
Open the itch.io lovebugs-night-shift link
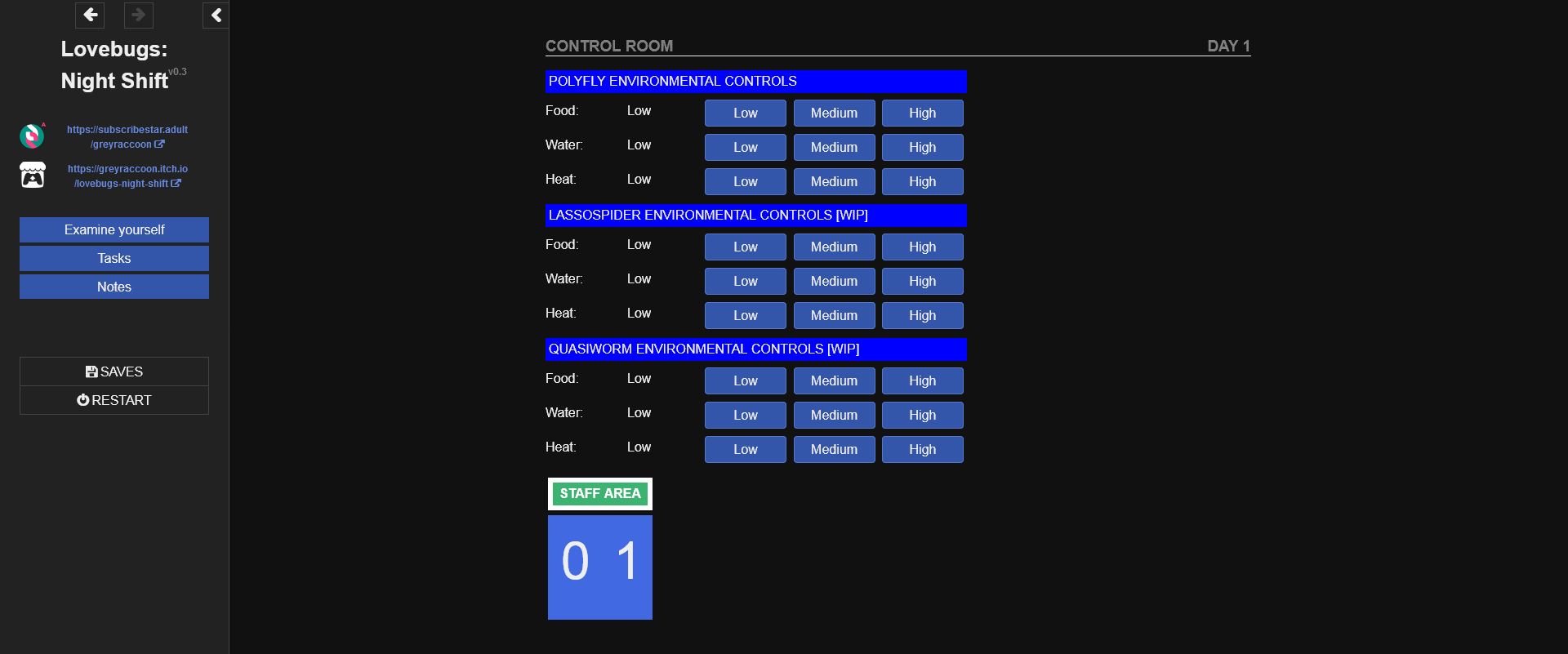(x=127, y=176)
